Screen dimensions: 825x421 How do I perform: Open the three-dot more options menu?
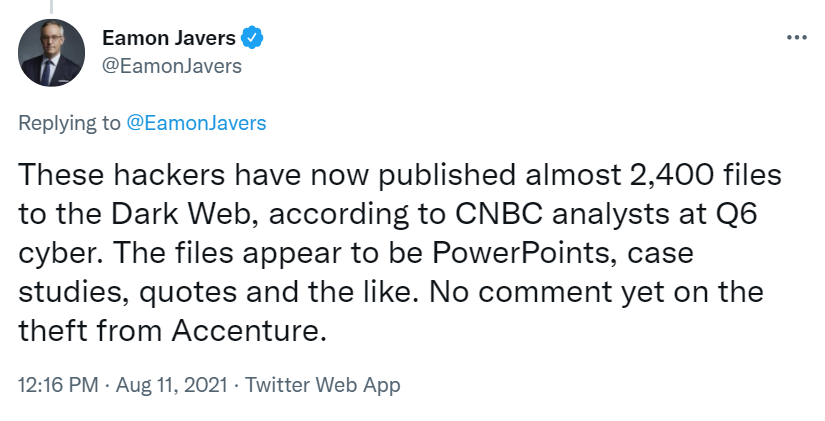coord(796,38)
